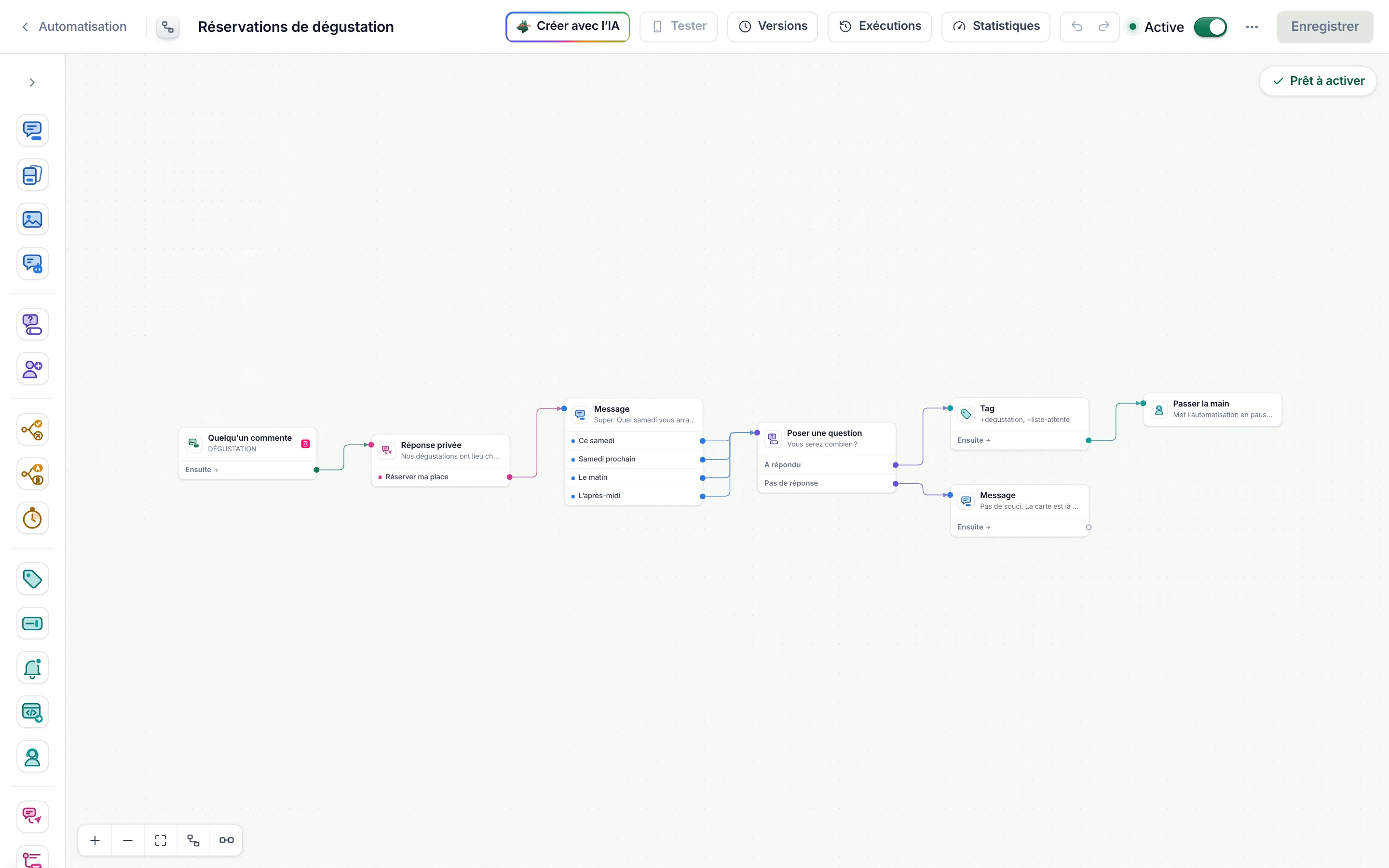Add the Tag block from sidebar

33,579
